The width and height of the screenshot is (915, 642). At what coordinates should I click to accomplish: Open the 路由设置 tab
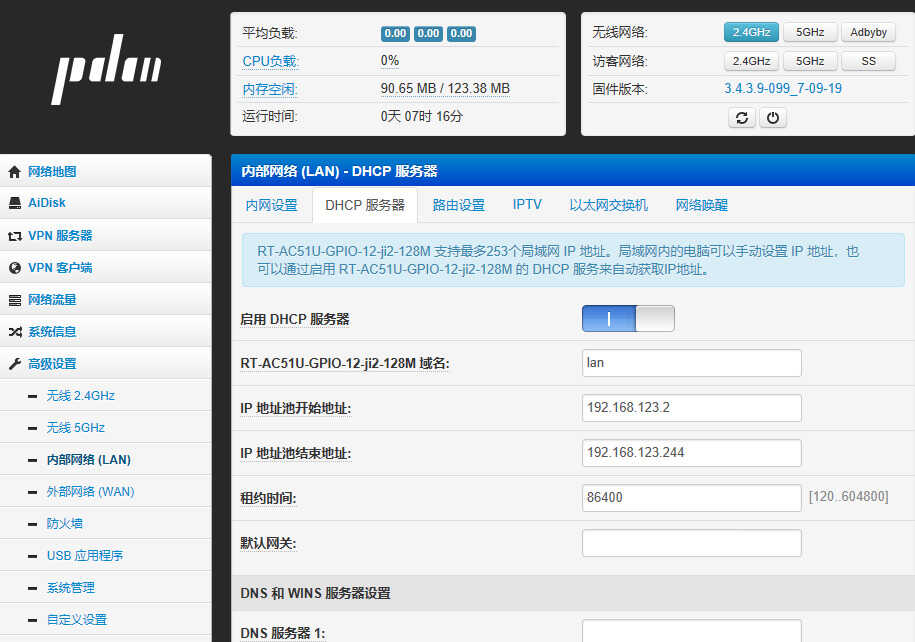(x=459, y=205)
